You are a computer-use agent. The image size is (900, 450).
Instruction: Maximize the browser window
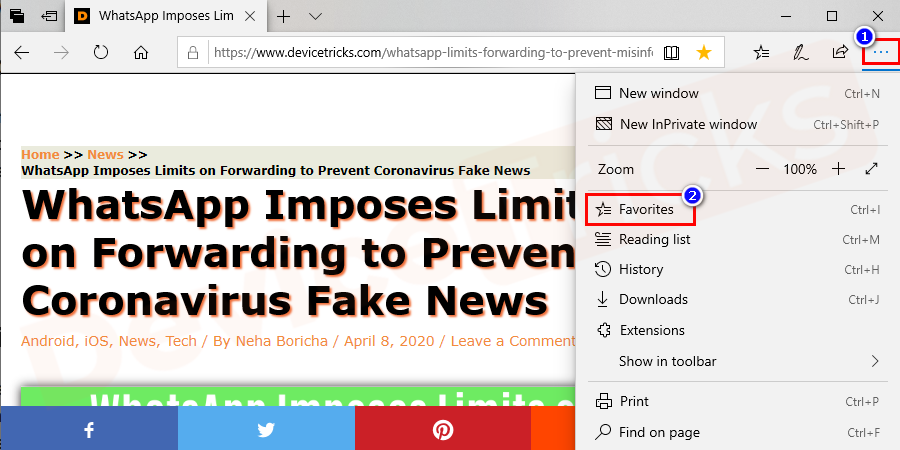[x=832, y=16]
